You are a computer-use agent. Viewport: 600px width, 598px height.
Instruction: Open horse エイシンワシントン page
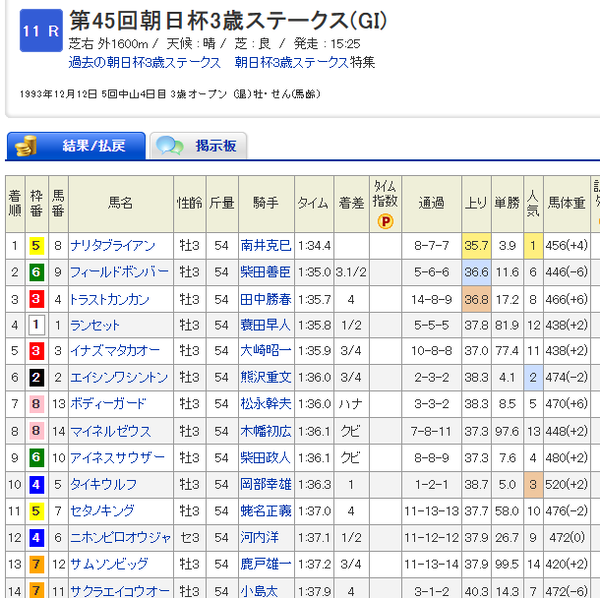tap(119, 377)
